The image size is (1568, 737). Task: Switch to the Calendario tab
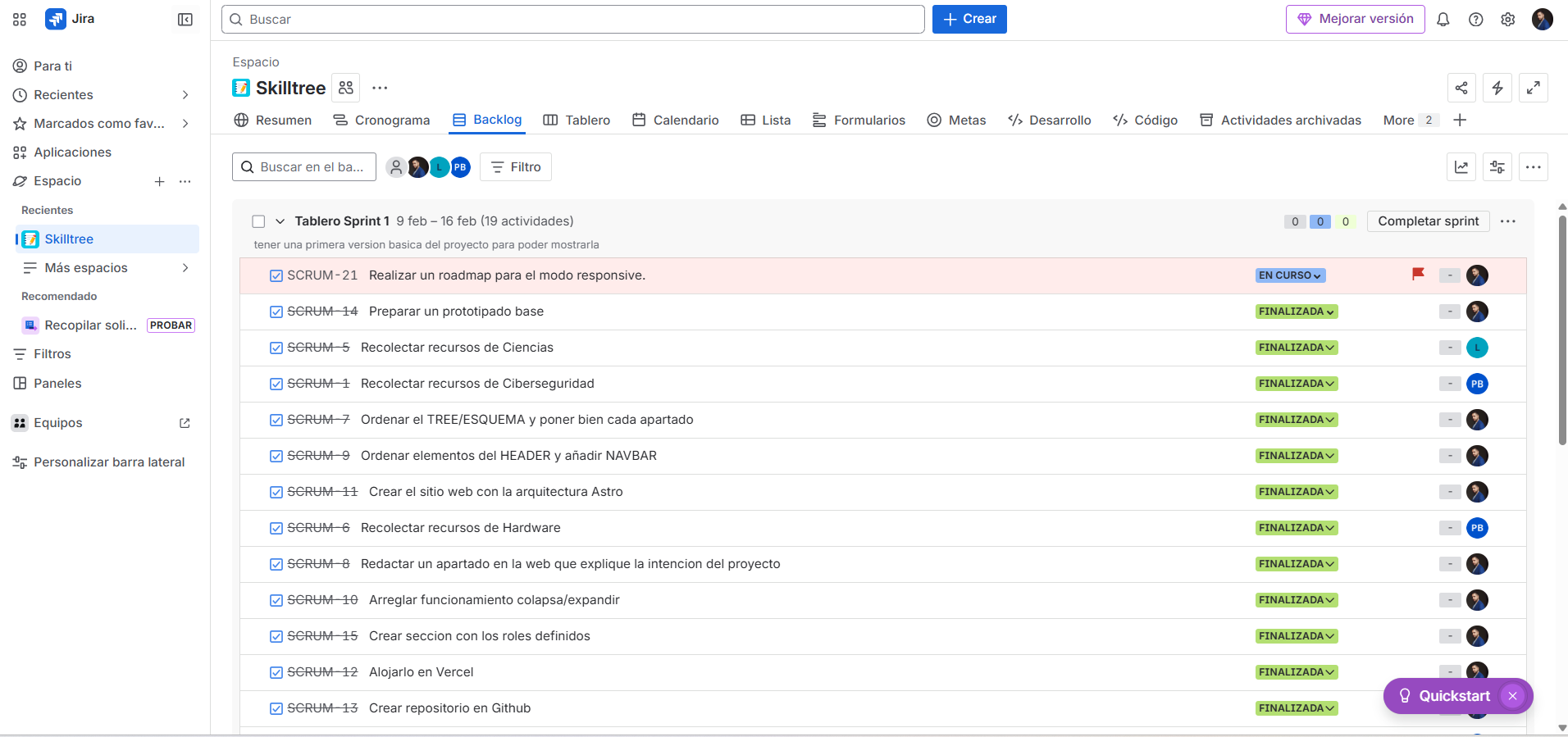coord(676,120)
